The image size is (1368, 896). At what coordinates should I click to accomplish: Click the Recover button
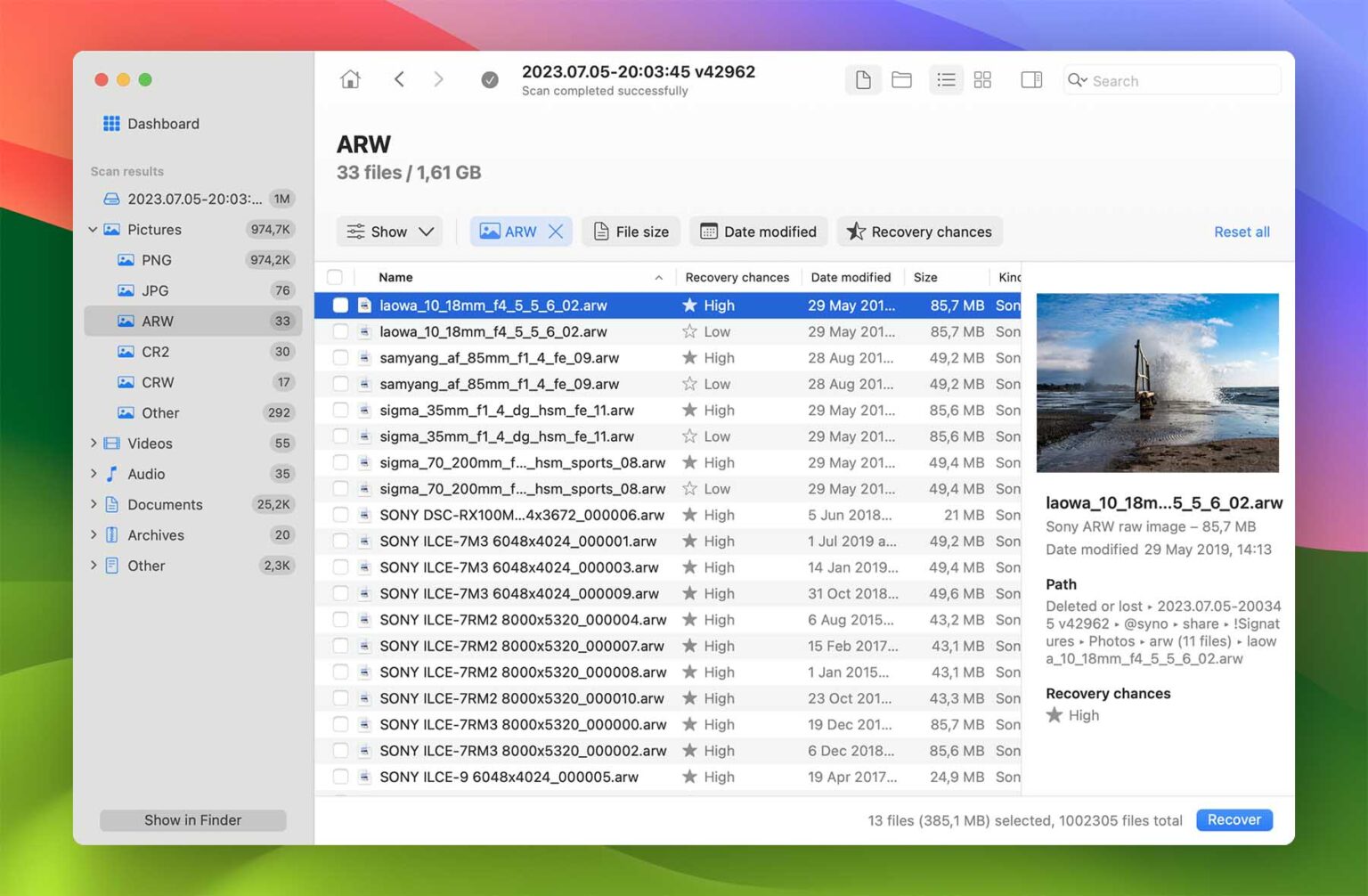click(1234, 819)
